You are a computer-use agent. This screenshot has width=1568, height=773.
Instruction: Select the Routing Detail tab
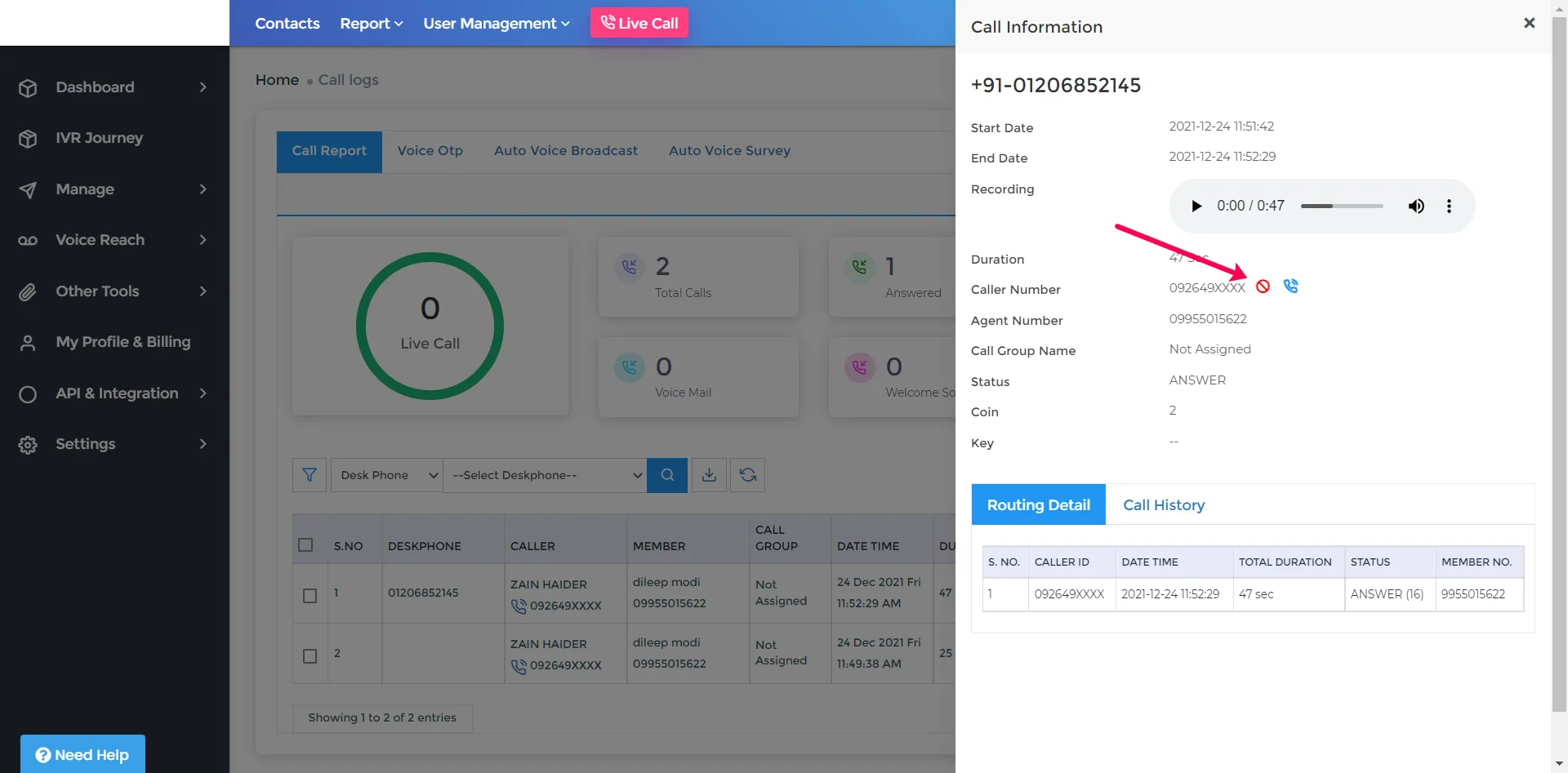1038,505
